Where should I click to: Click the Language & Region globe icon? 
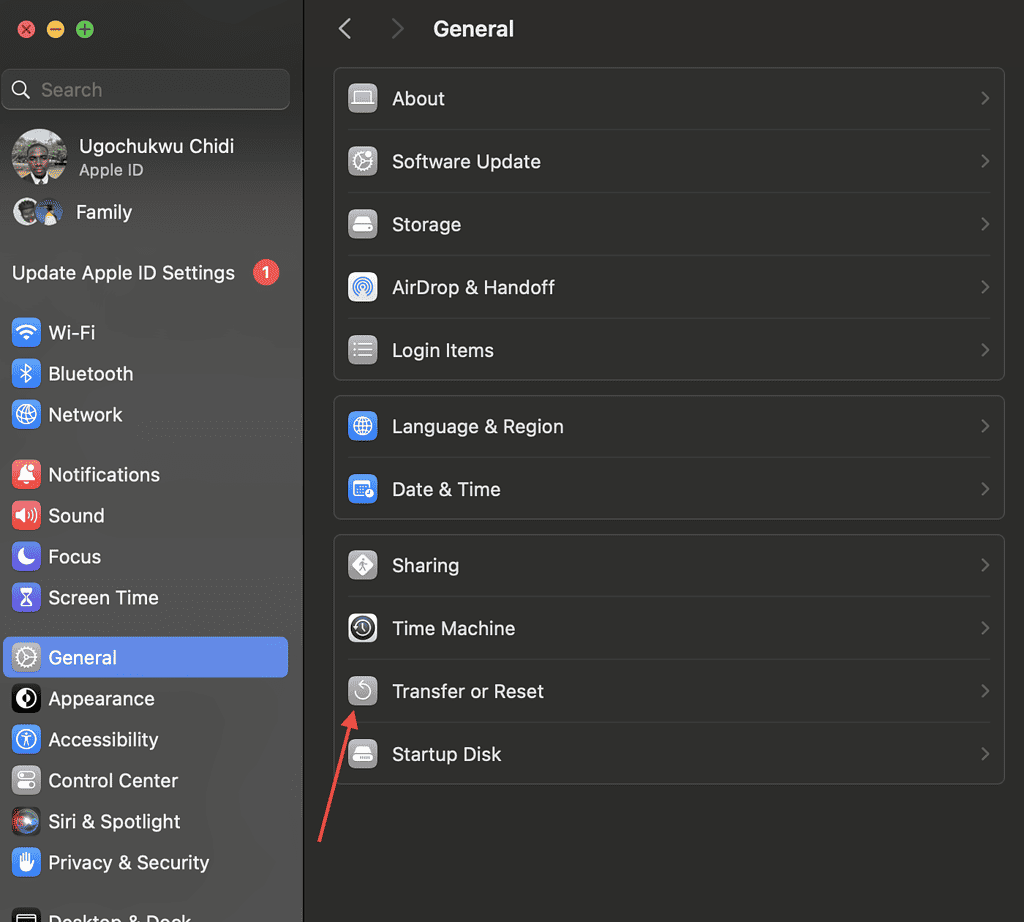362,426
